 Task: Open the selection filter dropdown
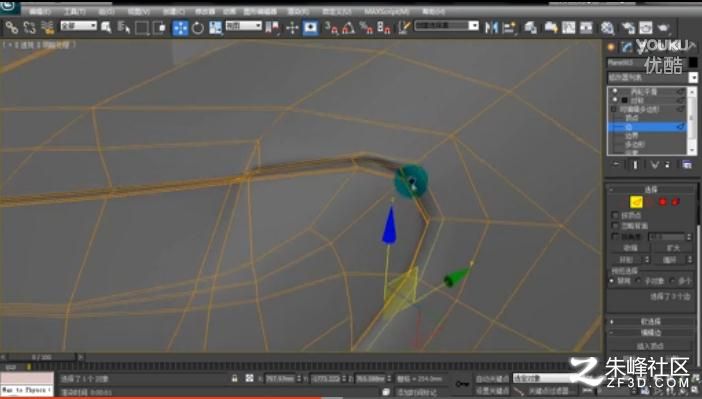point(78,26)
